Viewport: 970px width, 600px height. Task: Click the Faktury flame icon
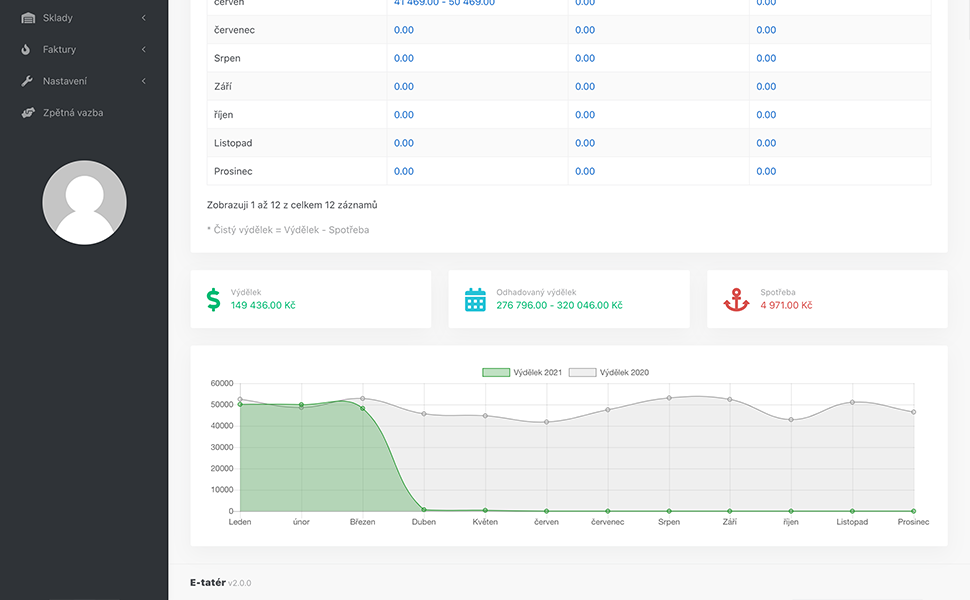[x=25, y=49]
